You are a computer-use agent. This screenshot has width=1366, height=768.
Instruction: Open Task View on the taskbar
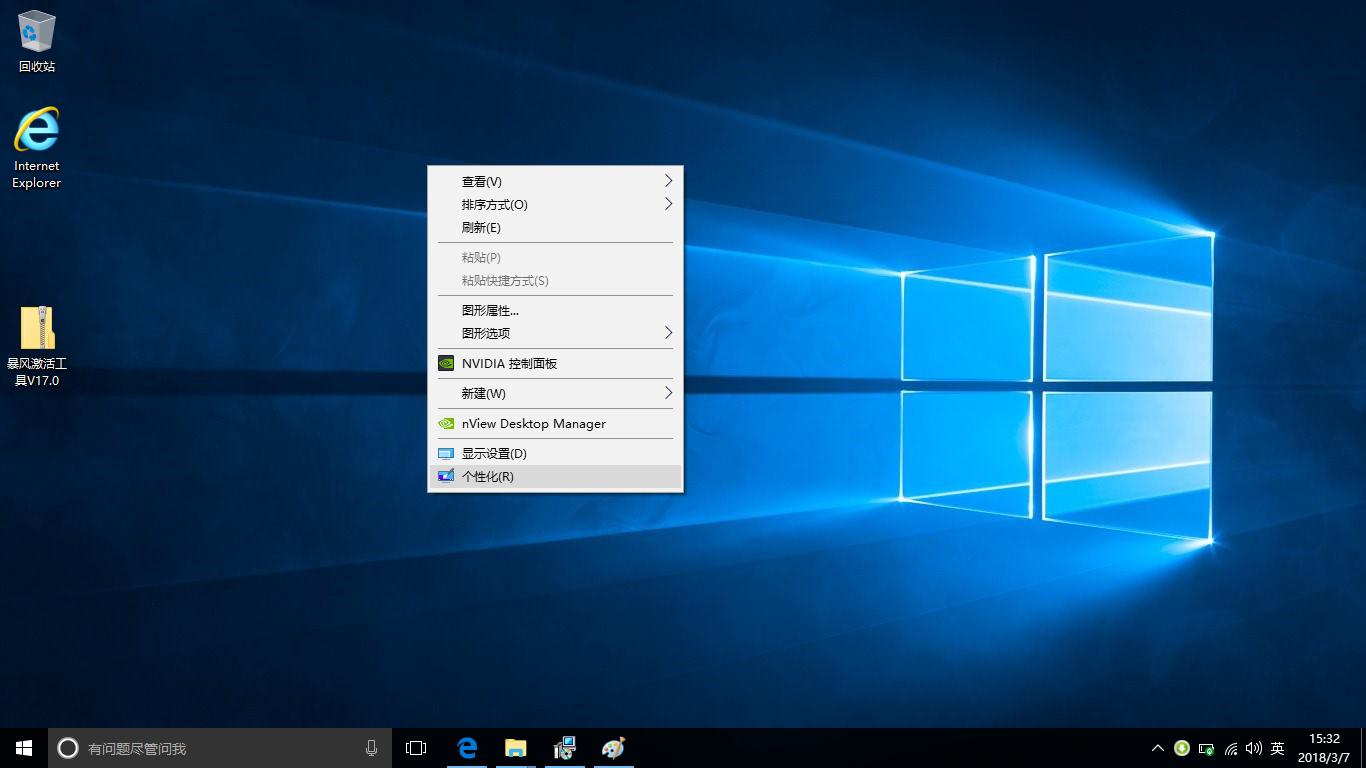[415, 747]
